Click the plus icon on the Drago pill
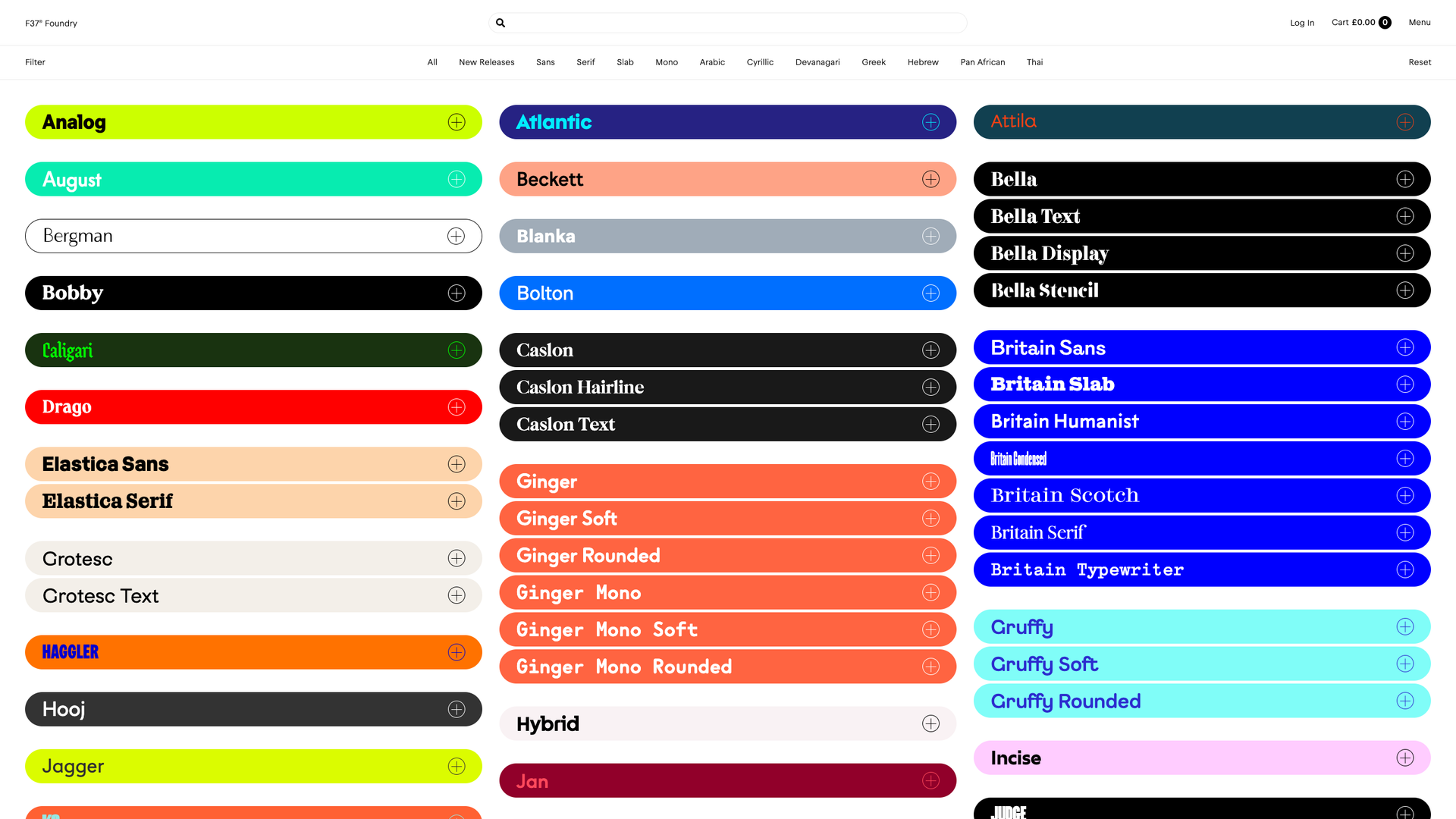 (x=456, y=406)
